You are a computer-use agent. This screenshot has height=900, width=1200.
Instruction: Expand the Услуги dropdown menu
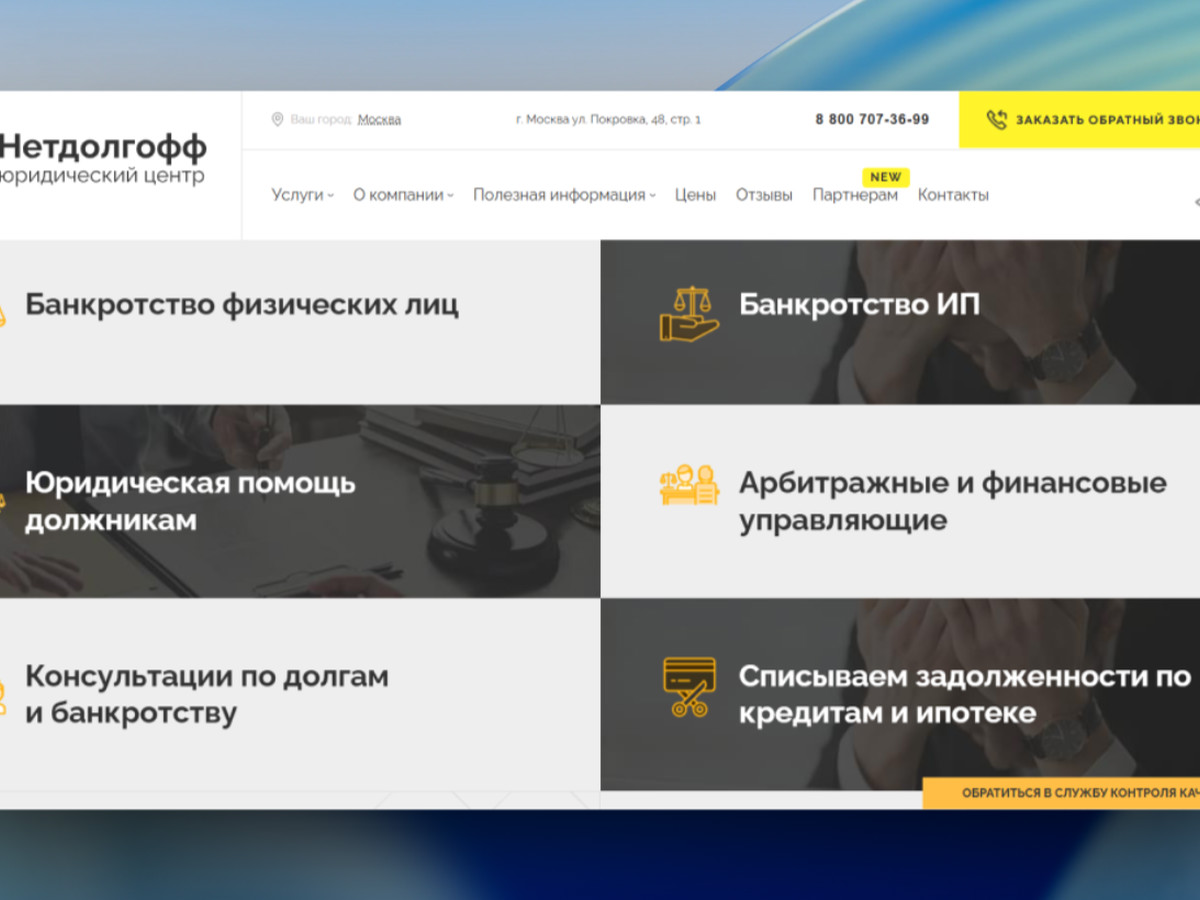click(x=302, y=195)
